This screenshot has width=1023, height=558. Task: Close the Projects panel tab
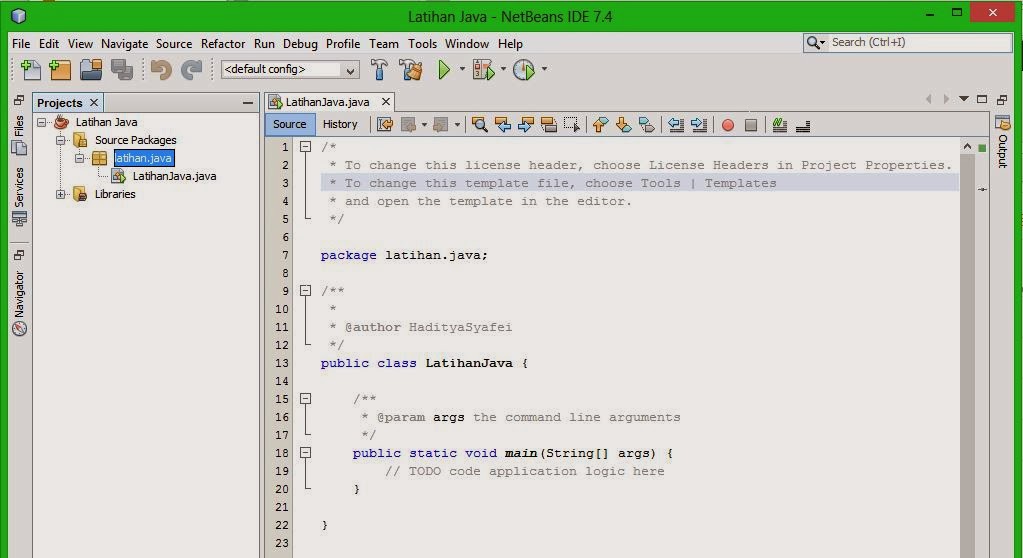[x=94, y=102]
